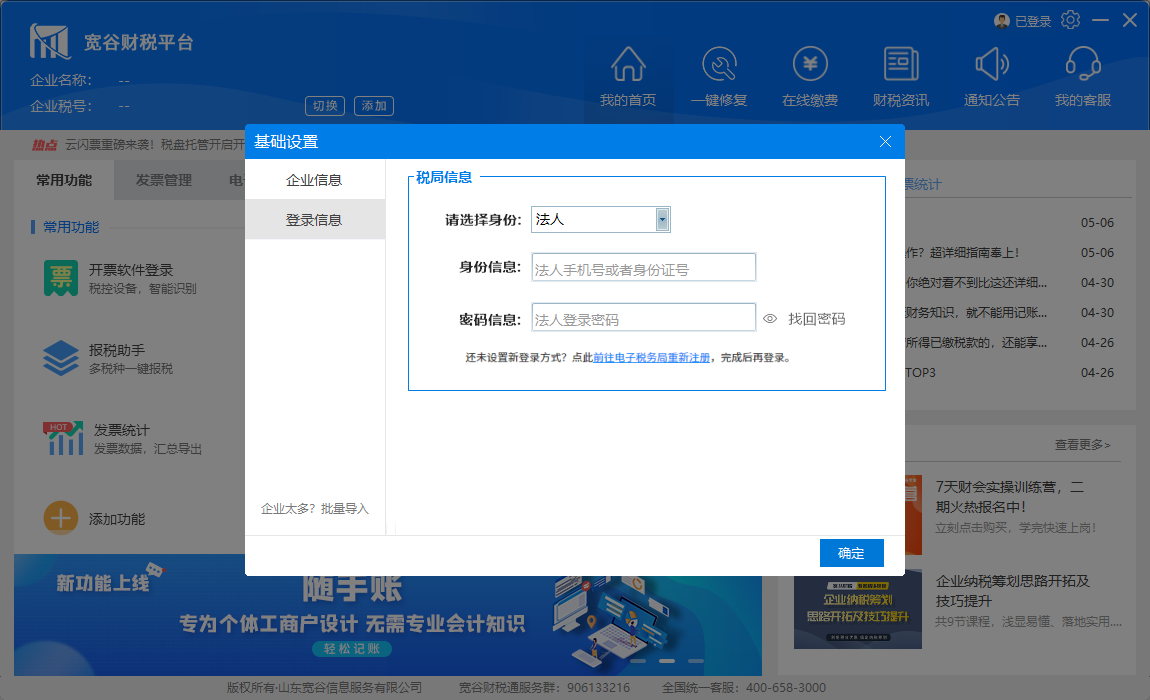
Task: Open 我的首页 home icon
Action: click(x=628, y=65)
